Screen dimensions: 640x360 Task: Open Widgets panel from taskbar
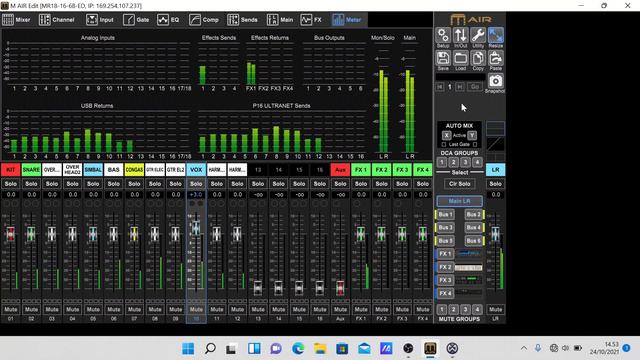click(x=254, y=348)
